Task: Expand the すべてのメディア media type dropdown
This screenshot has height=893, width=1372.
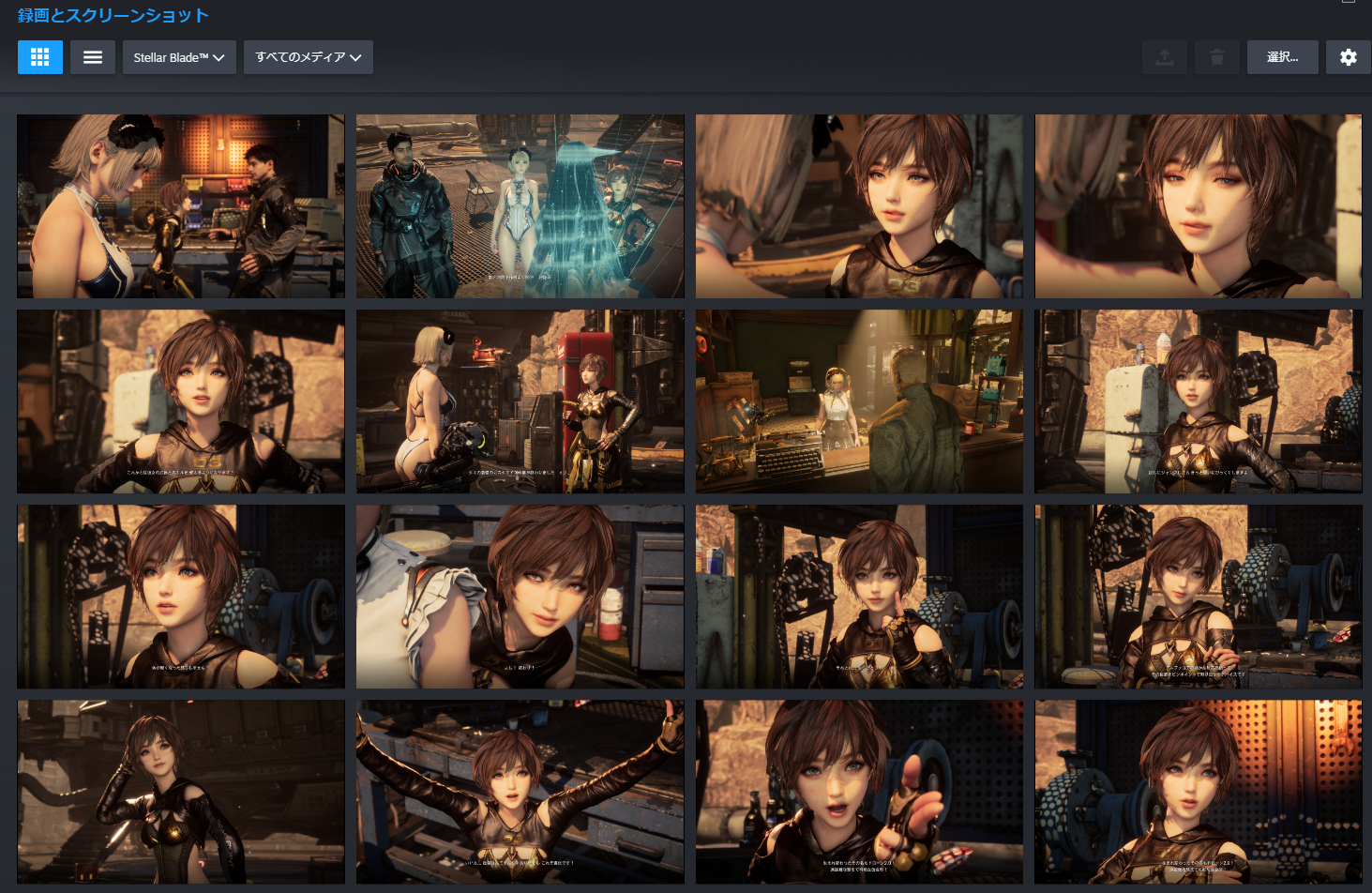Action: 309,57
